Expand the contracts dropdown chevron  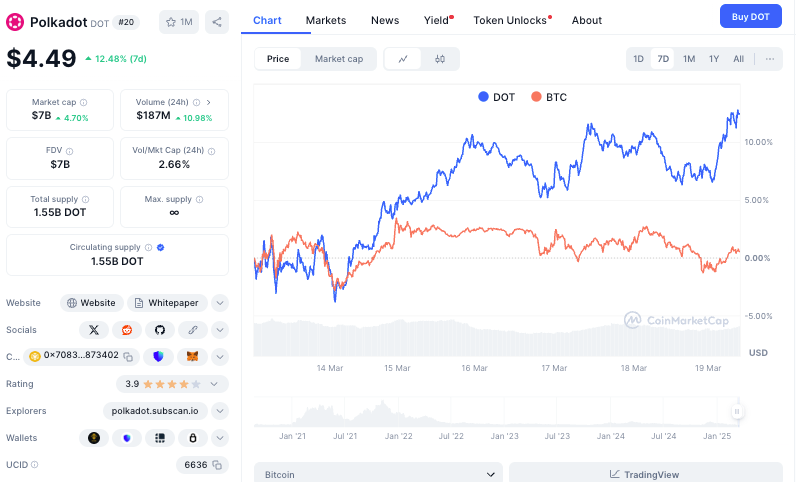click(x=220, y=357)
